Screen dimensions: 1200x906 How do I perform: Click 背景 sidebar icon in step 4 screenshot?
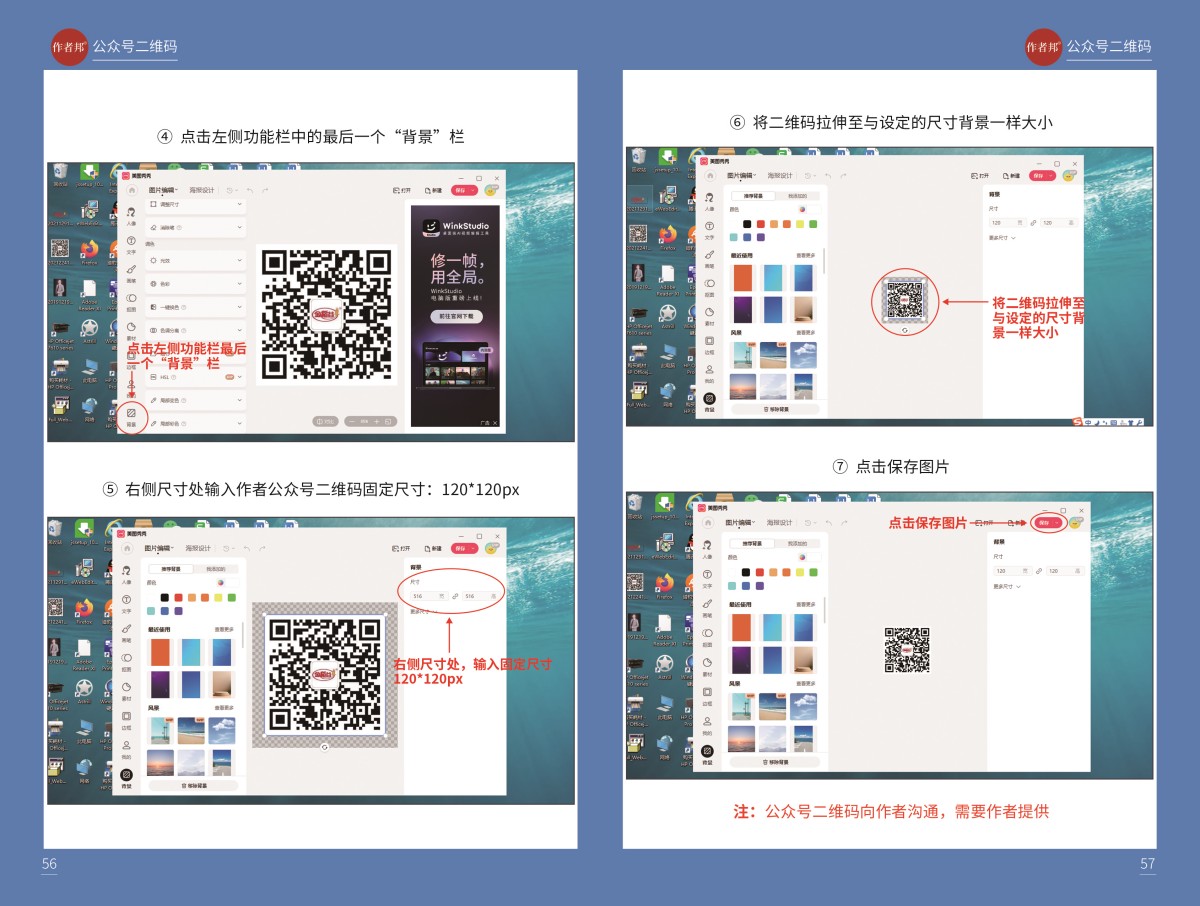(x=131, y=413)
